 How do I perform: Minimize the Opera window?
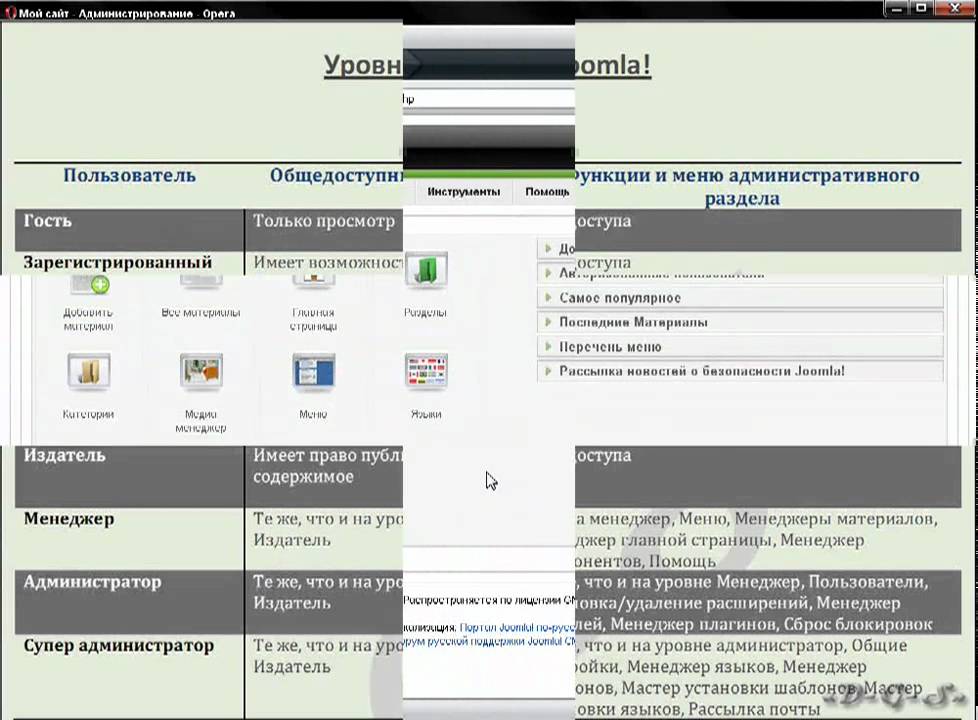click(896, 9)
